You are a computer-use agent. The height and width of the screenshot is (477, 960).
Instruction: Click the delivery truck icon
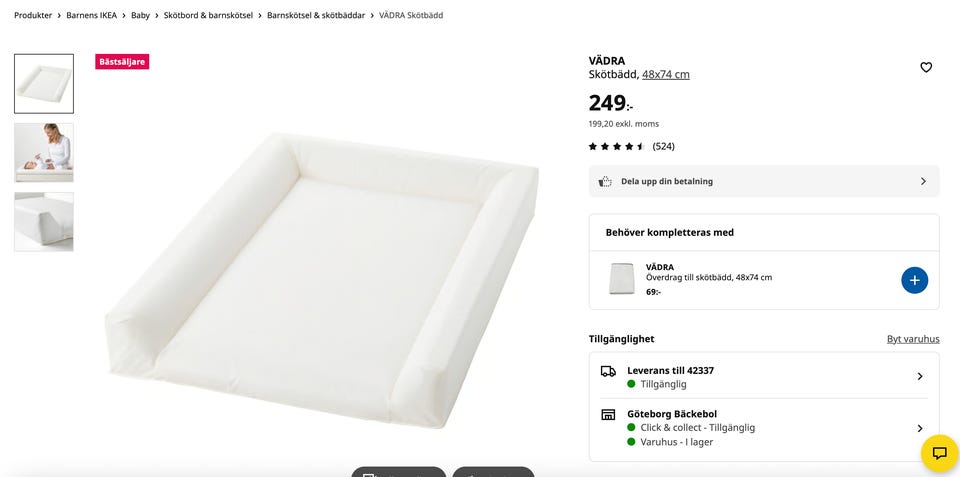pos(608,371)
